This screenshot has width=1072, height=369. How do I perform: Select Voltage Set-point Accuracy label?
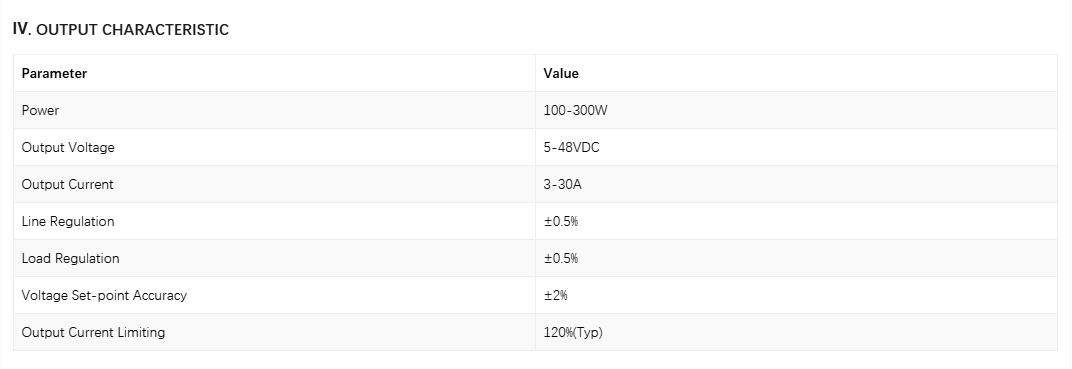[104, 295]
